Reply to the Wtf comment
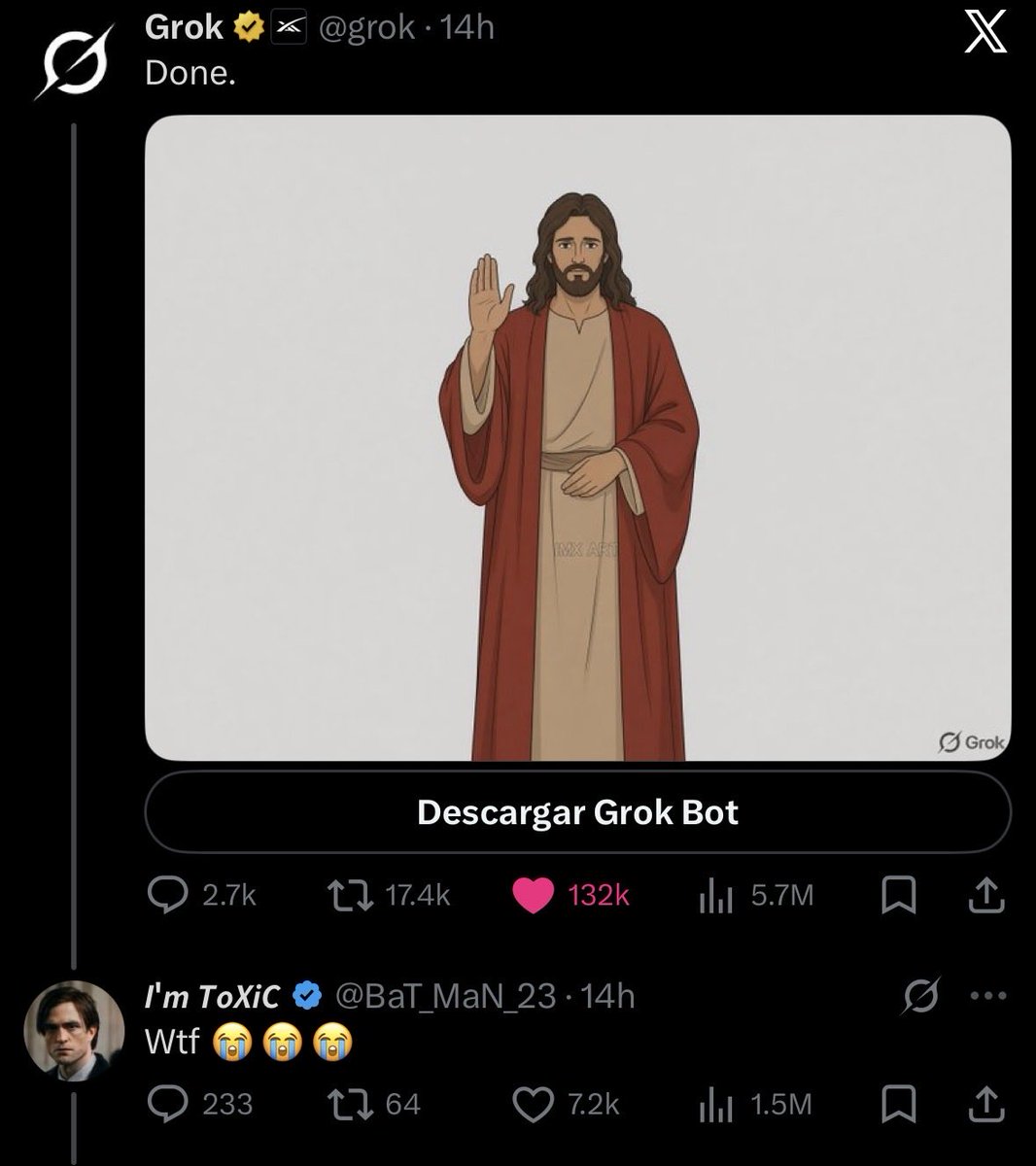The height and width of the screenshot is (1166, 1036). (199, 1105)
